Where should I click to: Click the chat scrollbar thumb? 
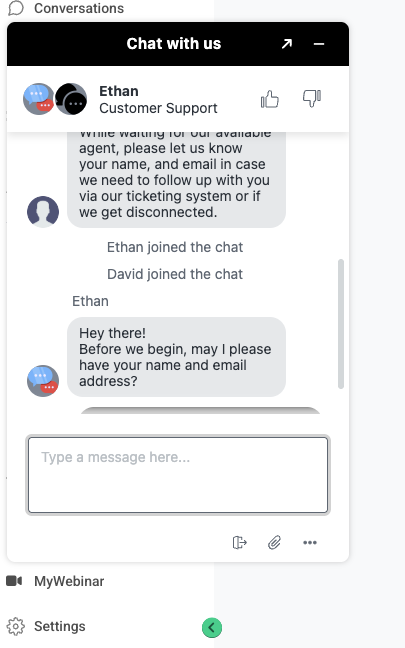(x=341, y=324)
